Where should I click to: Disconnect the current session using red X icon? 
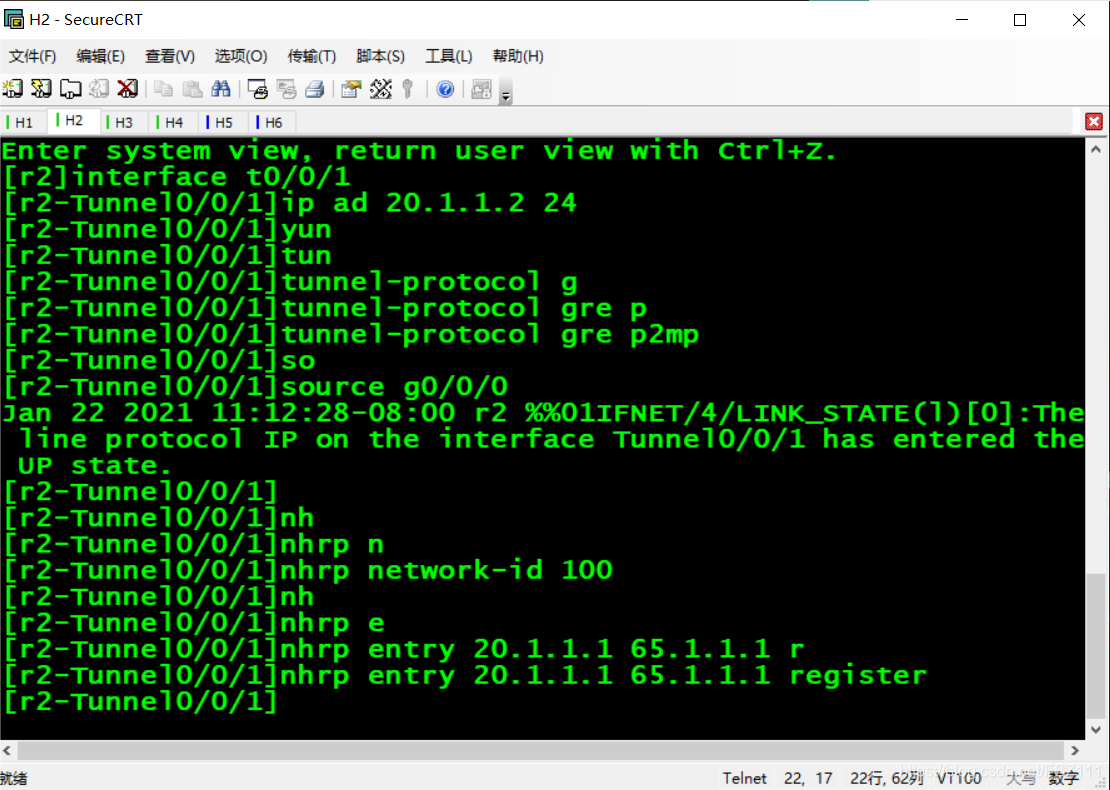click(127, 88)
